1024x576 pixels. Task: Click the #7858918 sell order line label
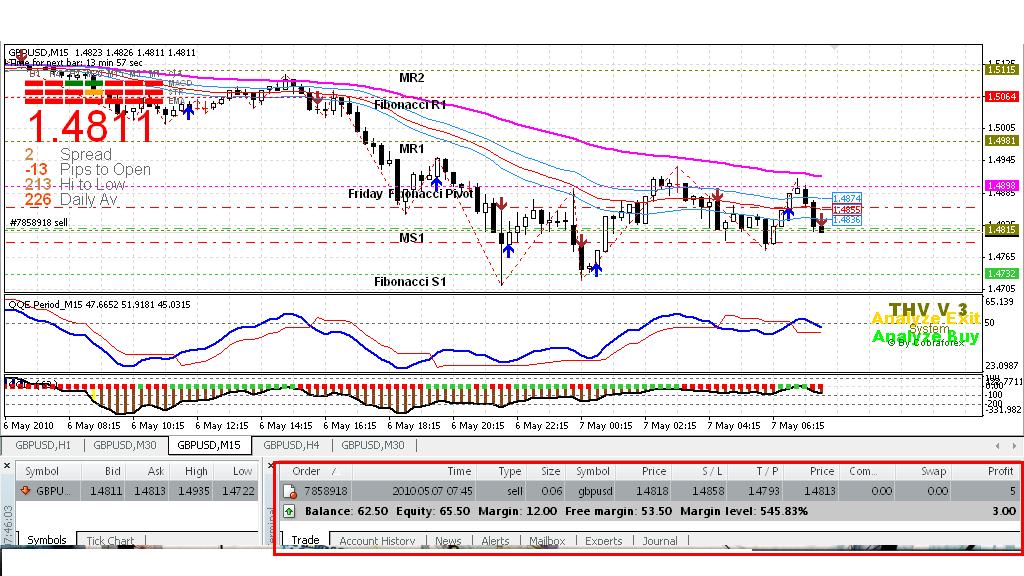[x=39, y=223]
